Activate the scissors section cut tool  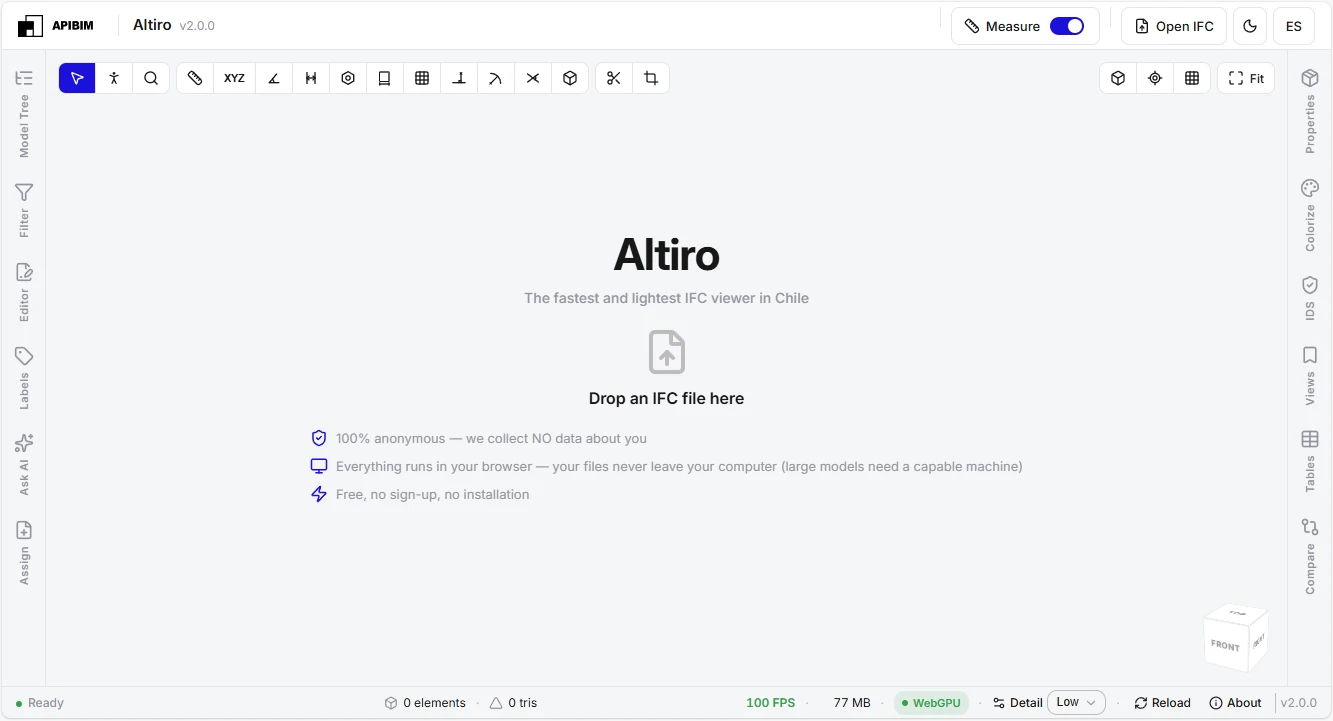click(x=614, y=78)
